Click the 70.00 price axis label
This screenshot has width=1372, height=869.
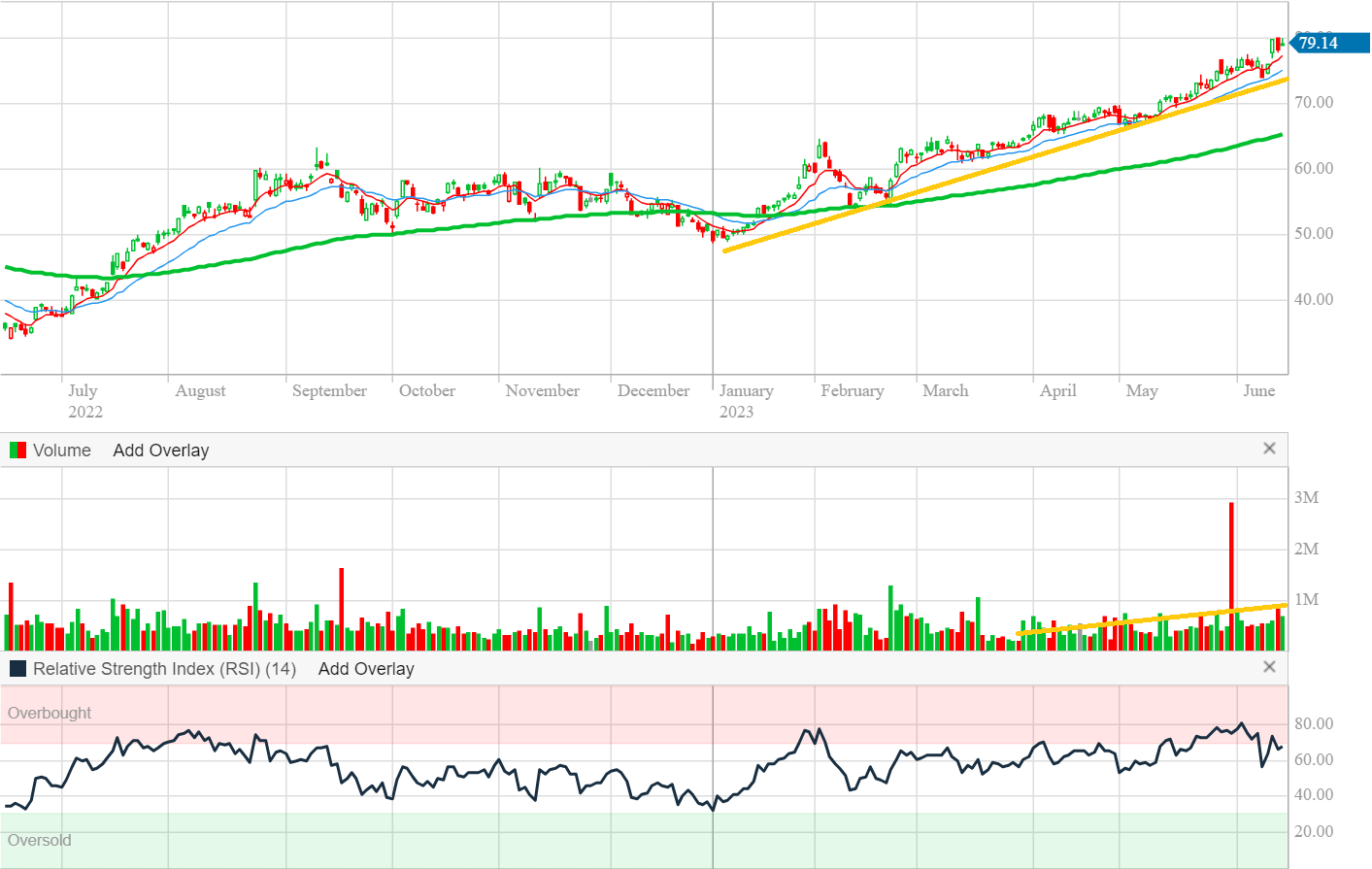pyautogui.click(x=1313, y=102)
